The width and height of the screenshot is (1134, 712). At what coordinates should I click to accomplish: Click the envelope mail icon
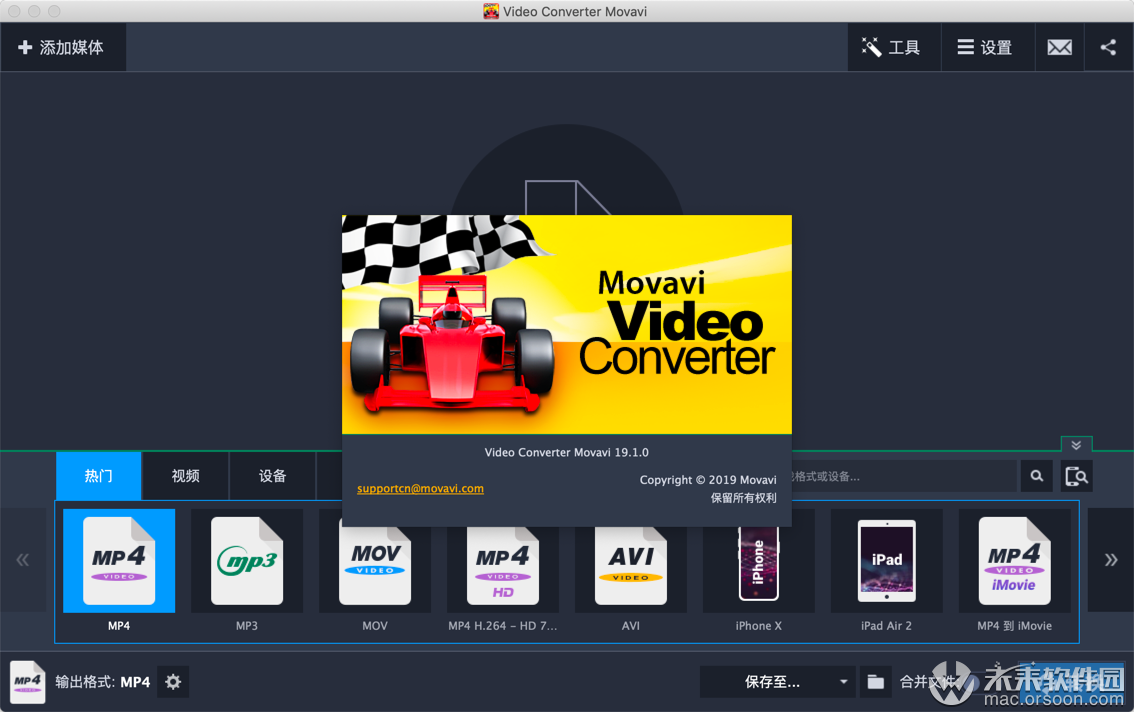coord(1060,47)
